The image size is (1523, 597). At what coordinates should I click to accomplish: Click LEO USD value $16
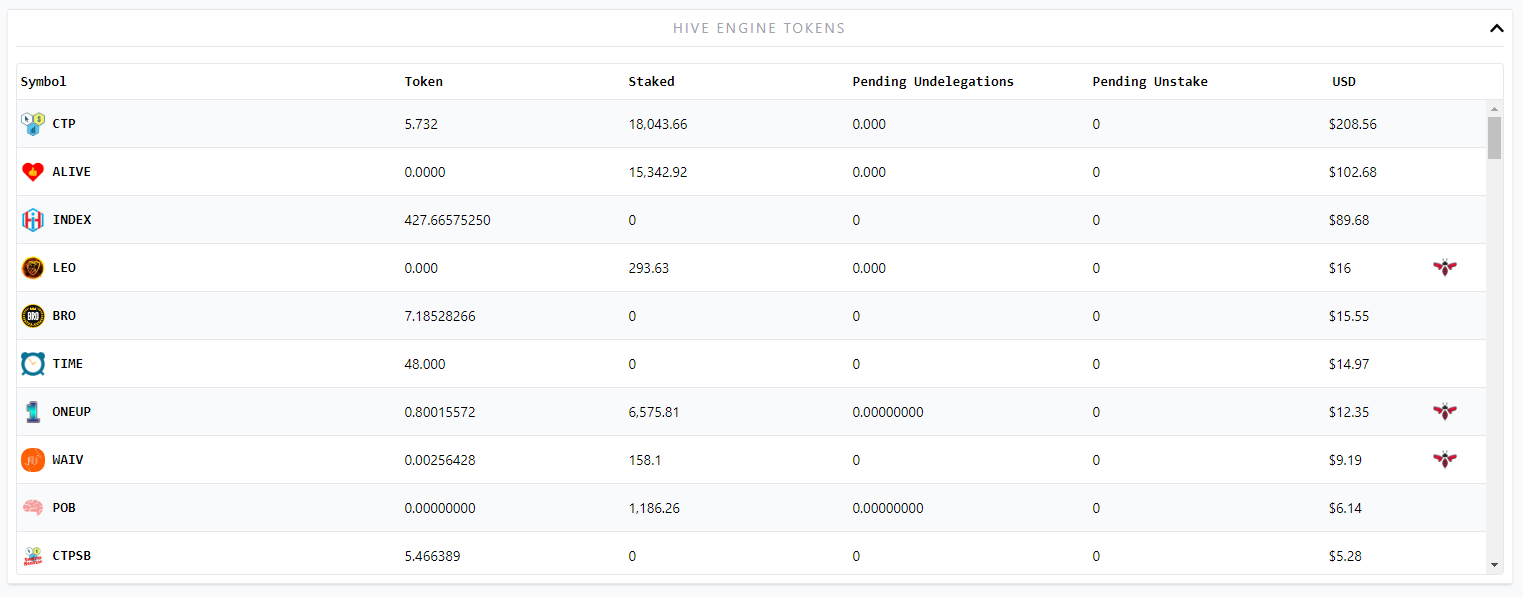tap(1340, 268)
